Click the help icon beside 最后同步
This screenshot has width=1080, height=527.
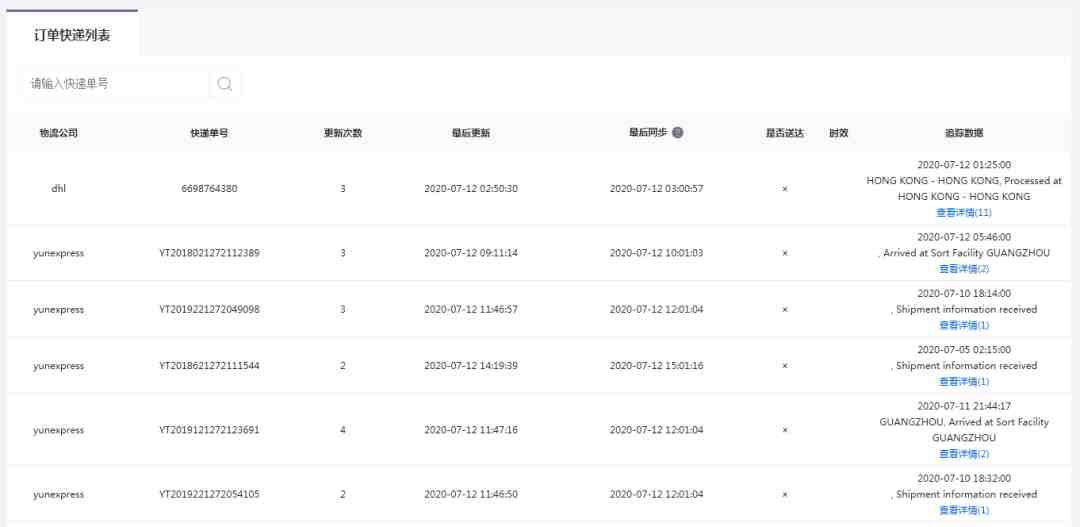678,133
